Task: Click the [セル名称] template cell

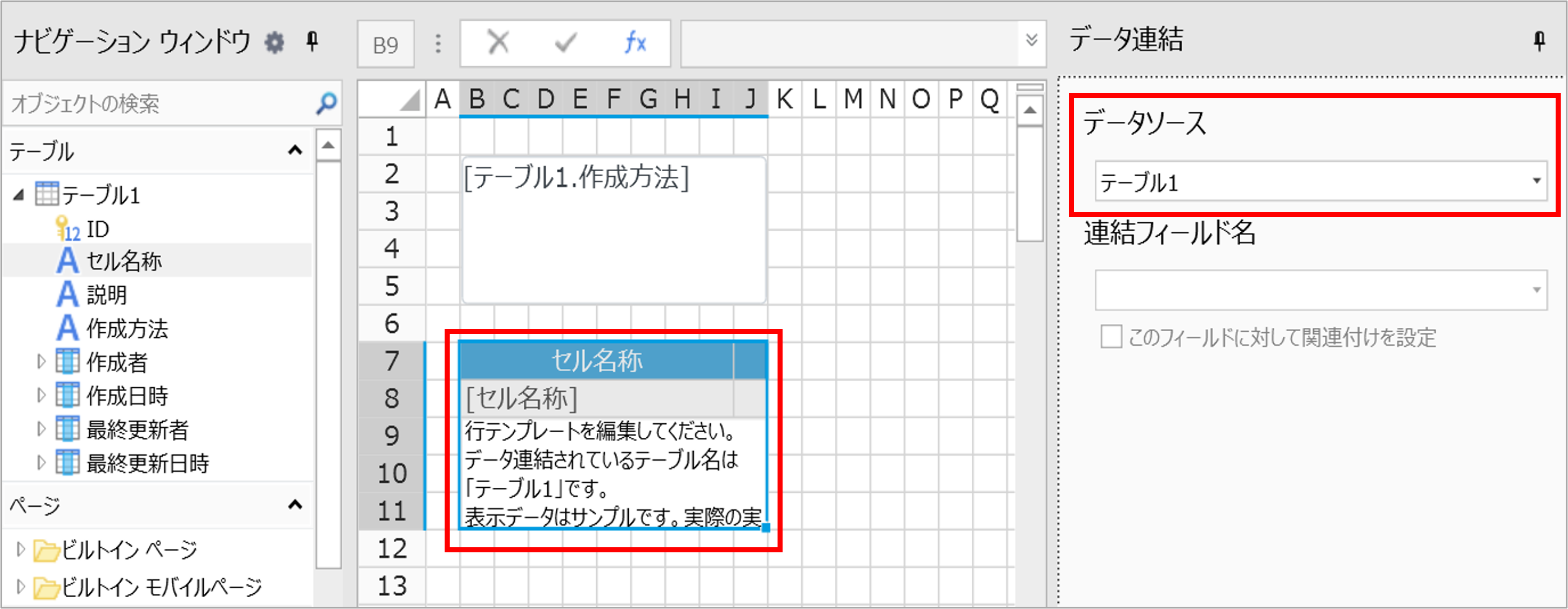Action: pyautogui.click(x=597, y=399)
